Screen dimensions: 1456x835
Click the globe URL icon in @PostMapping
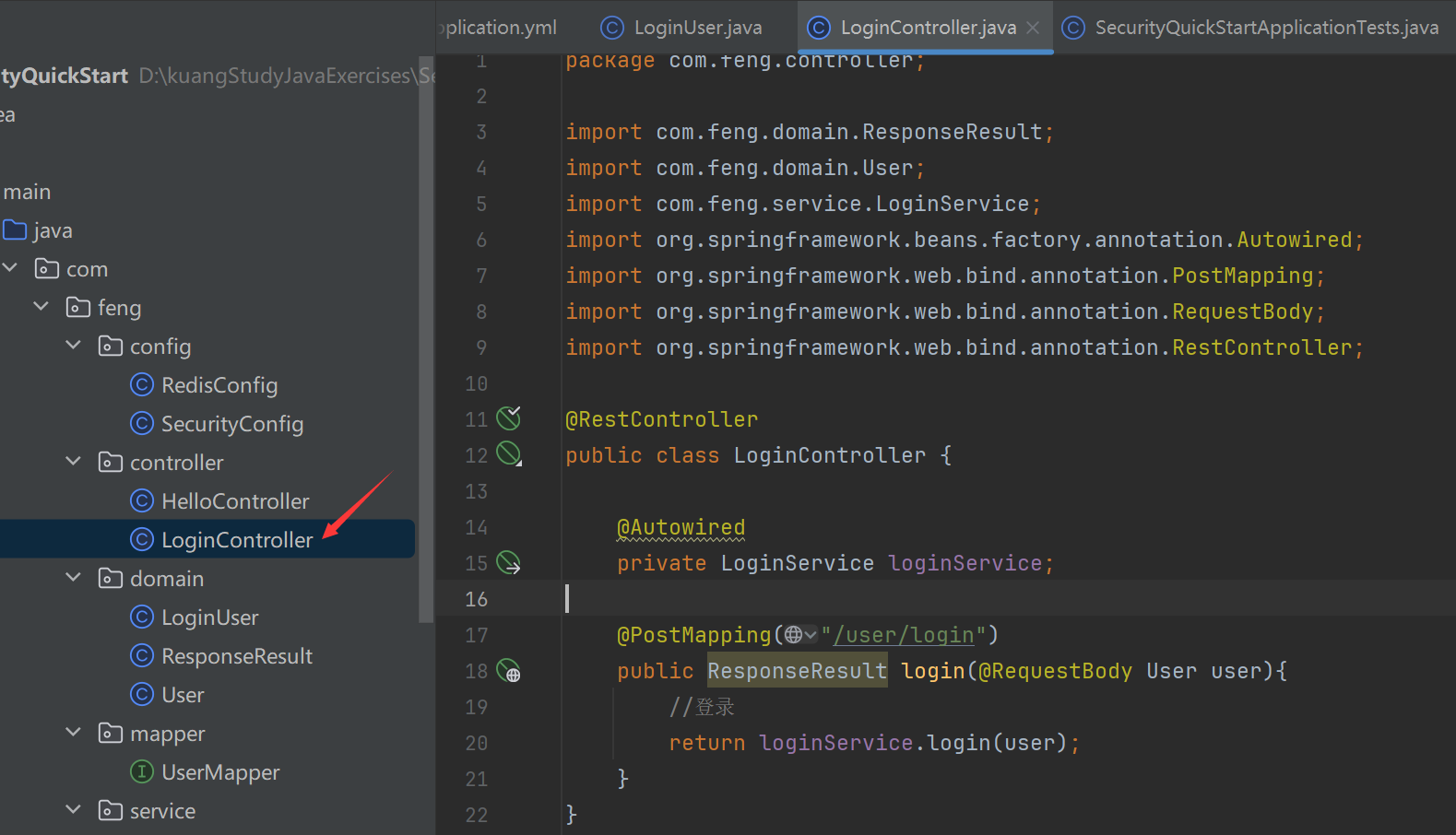pos(794,635)
